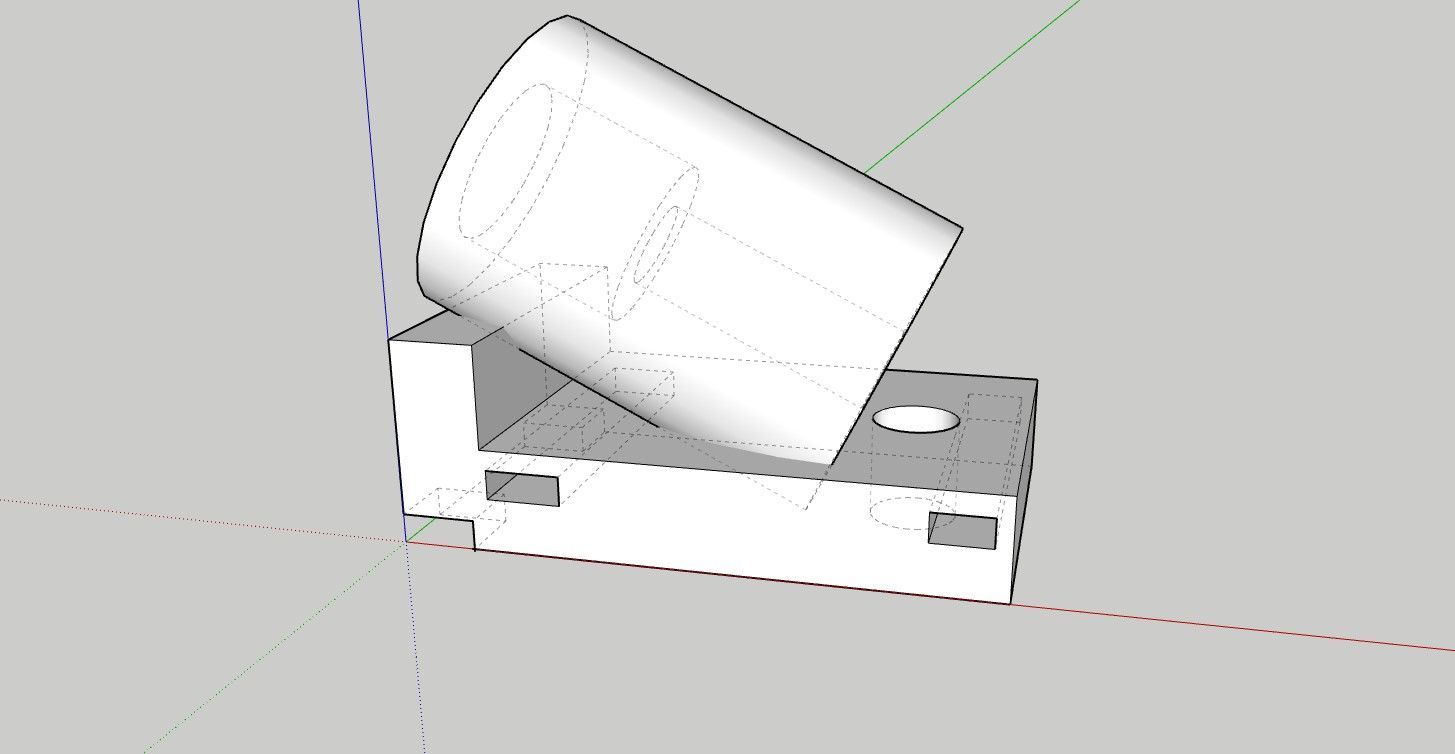The image size is (1455, 754).
Task: Click the axes origin point at the model corner
Action: click(x=406, y=541)
